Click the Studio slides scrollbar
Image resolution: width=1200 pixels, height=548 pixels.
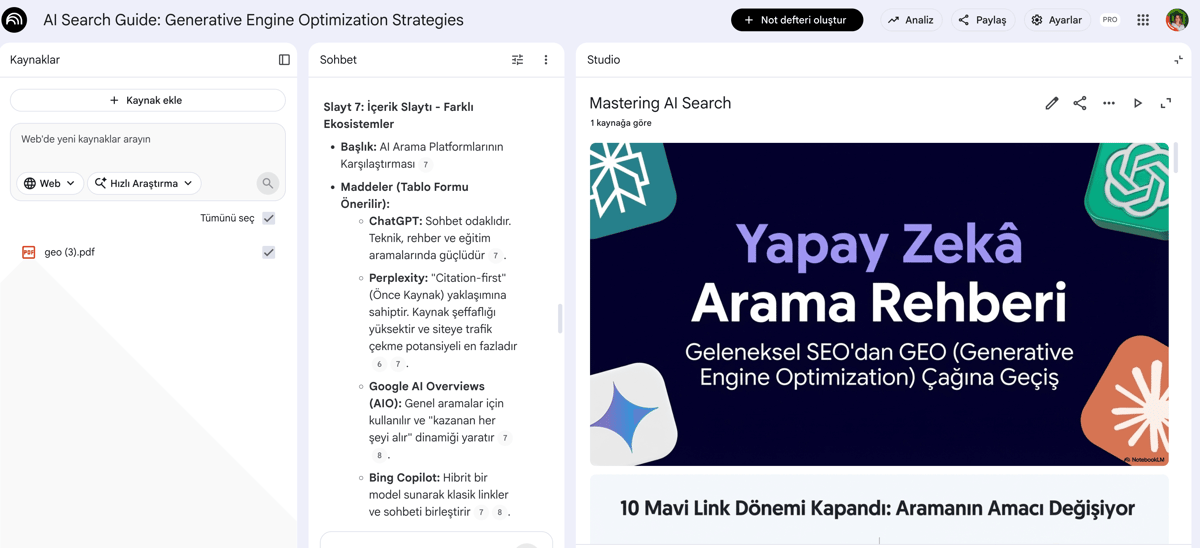point(1175,158)
